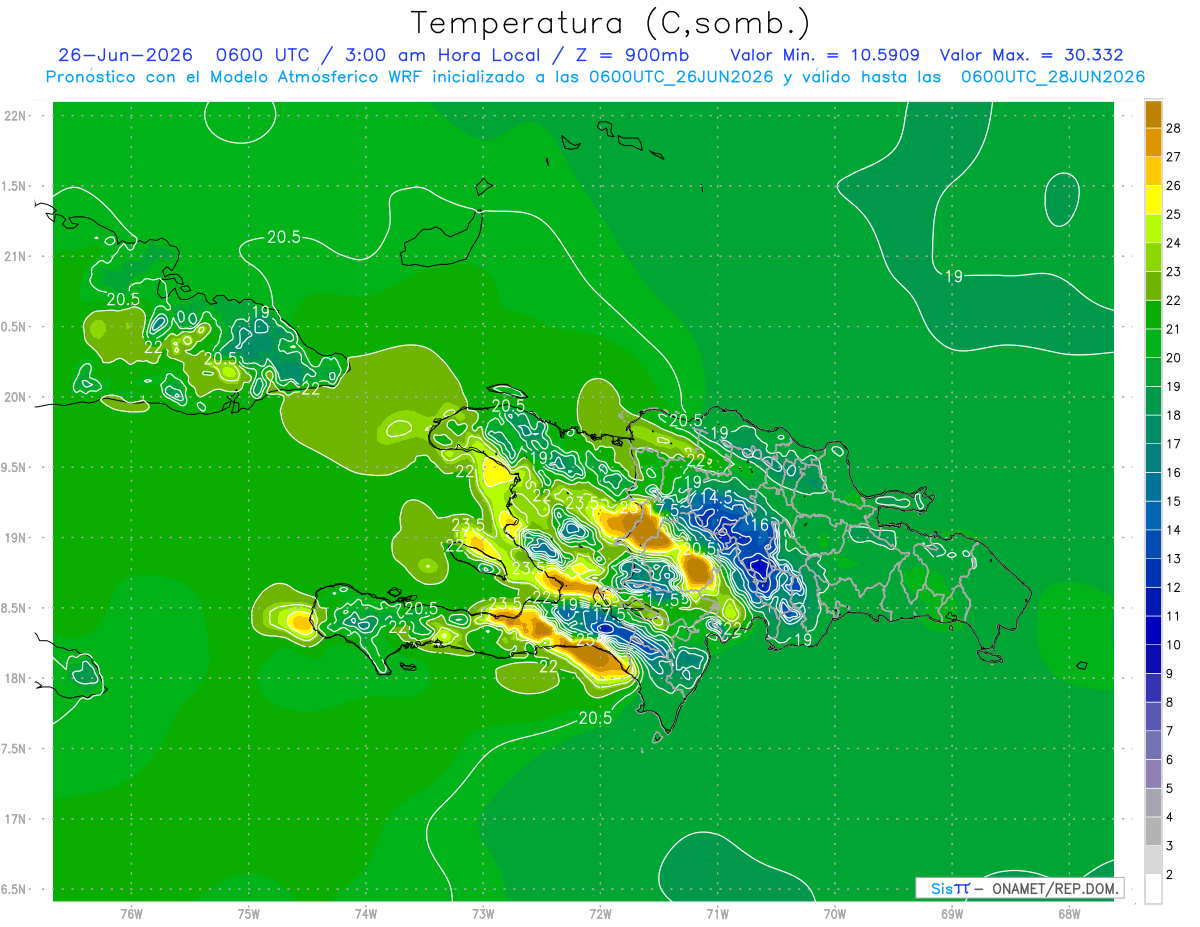Click the '21N' latitude axis label
The height and width of the screenshot is (927, 1200).
click(15, 256)
